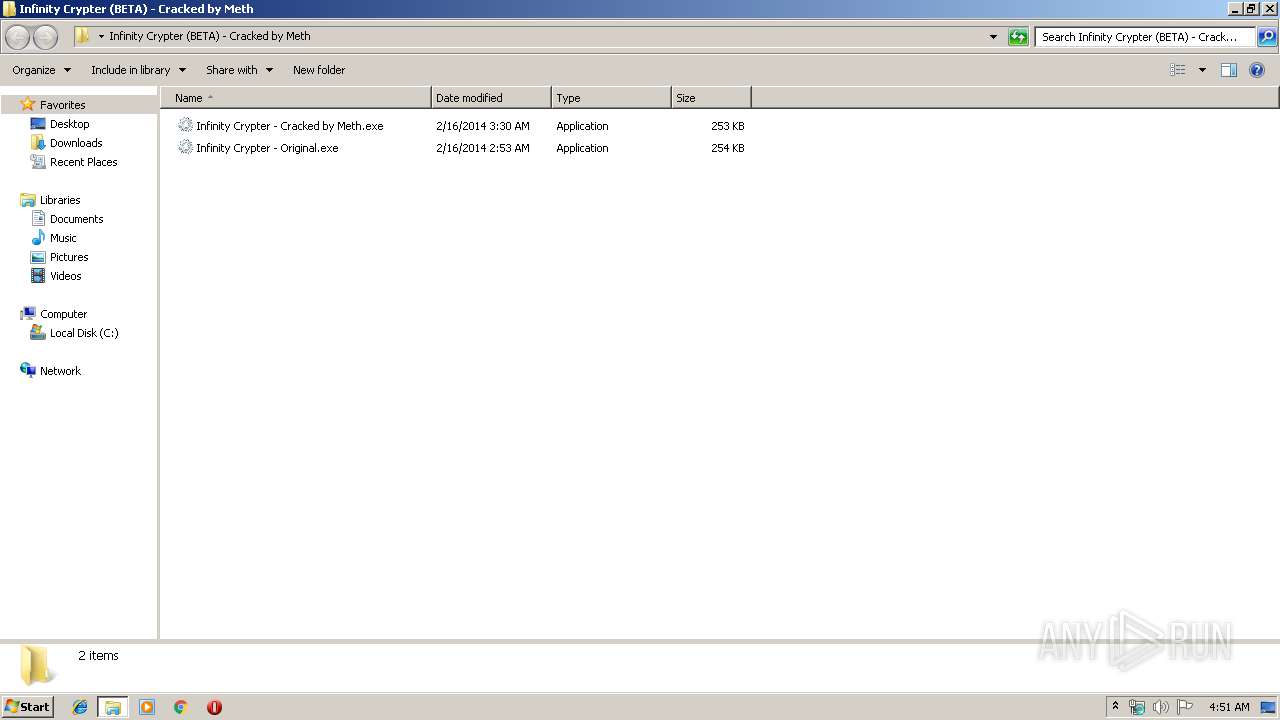Open the Help question mark icon

tap(1257, 70)
